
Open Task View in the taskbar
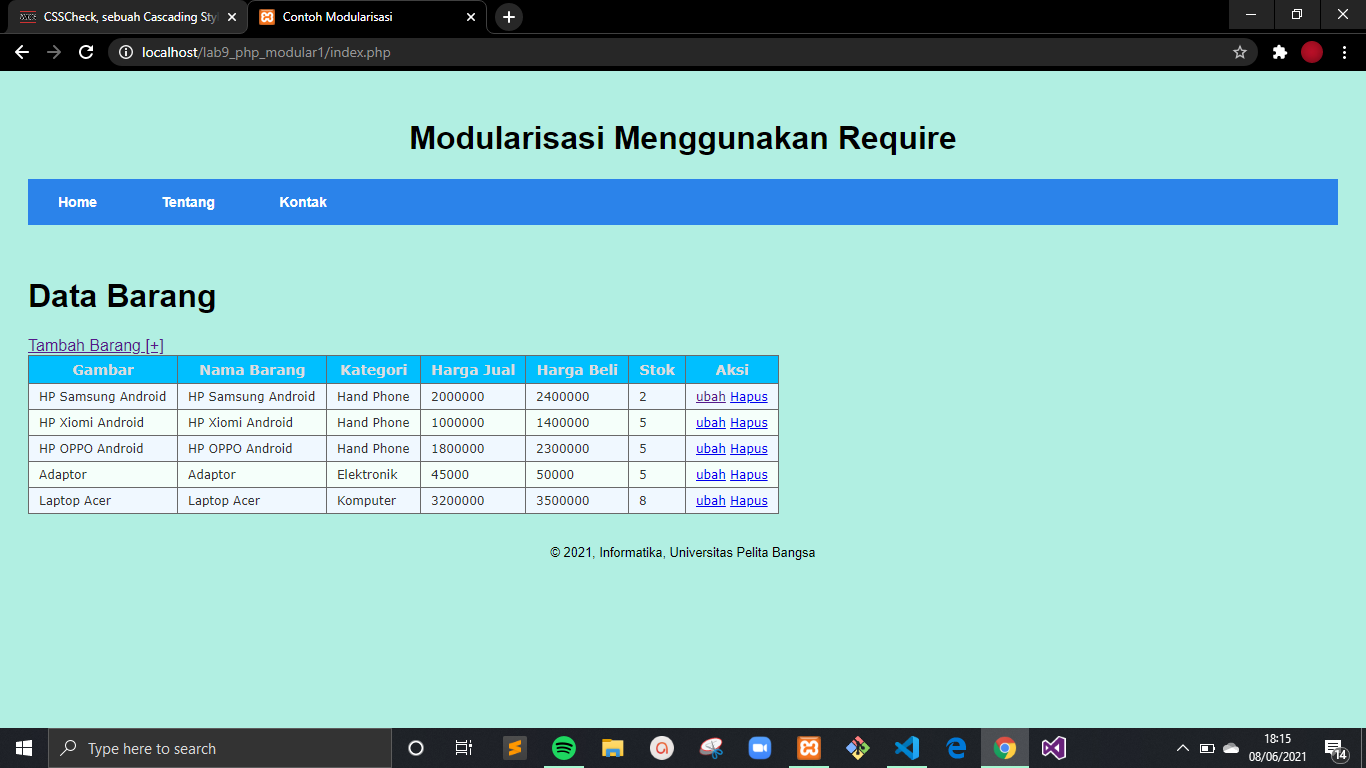coord(463,747)
